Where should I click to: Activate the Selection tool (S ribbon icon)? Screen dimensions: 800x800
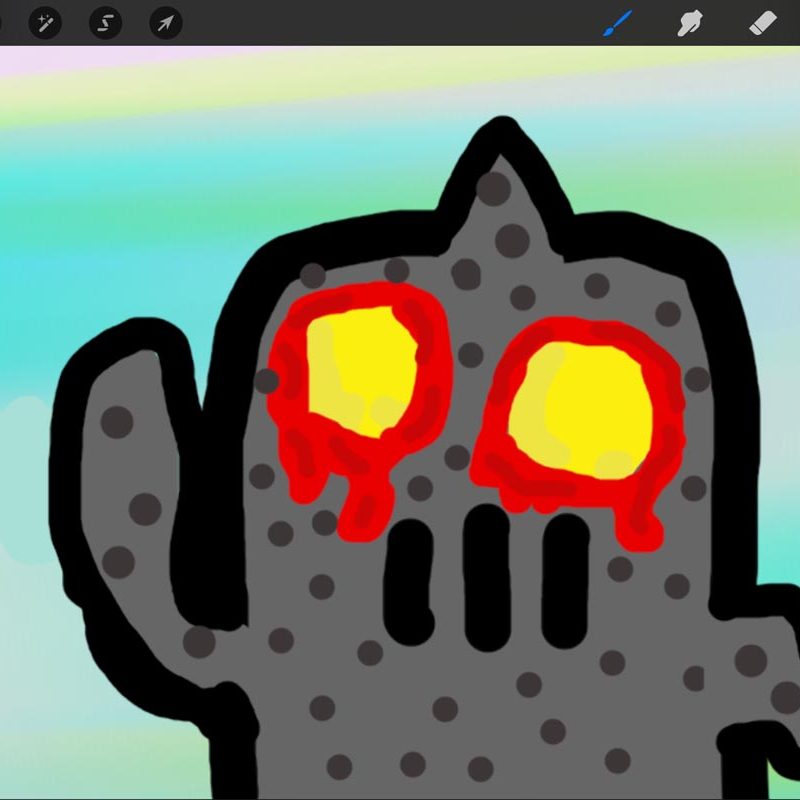[105, 22]
